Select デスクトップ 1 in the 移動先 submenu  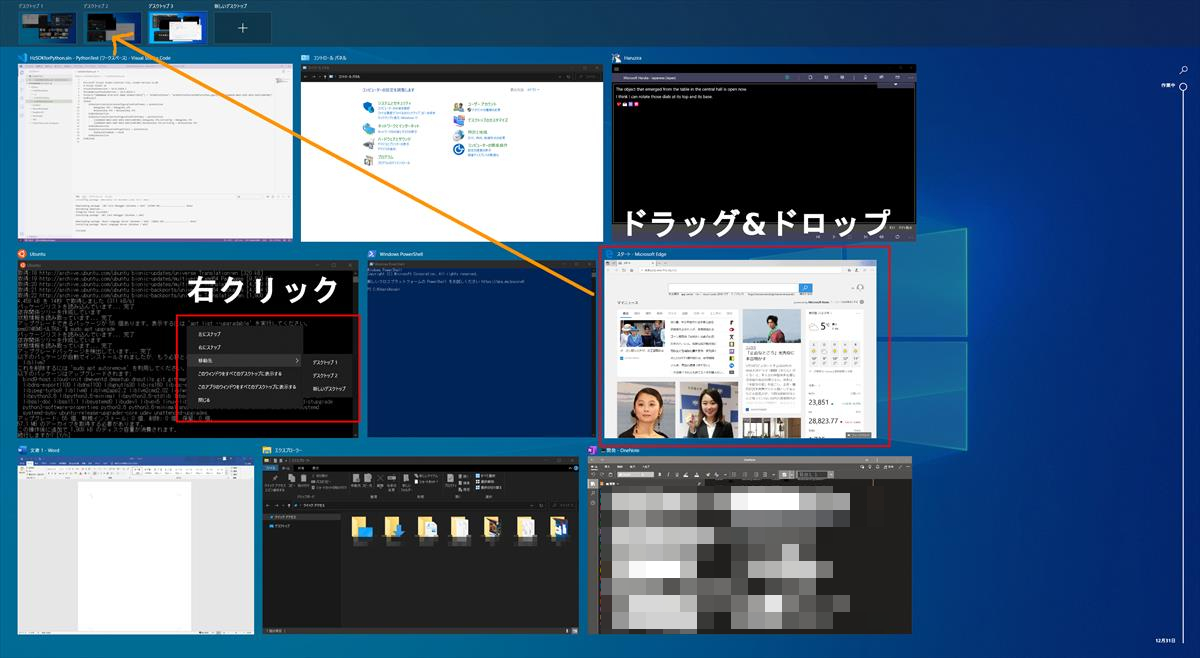326,362
